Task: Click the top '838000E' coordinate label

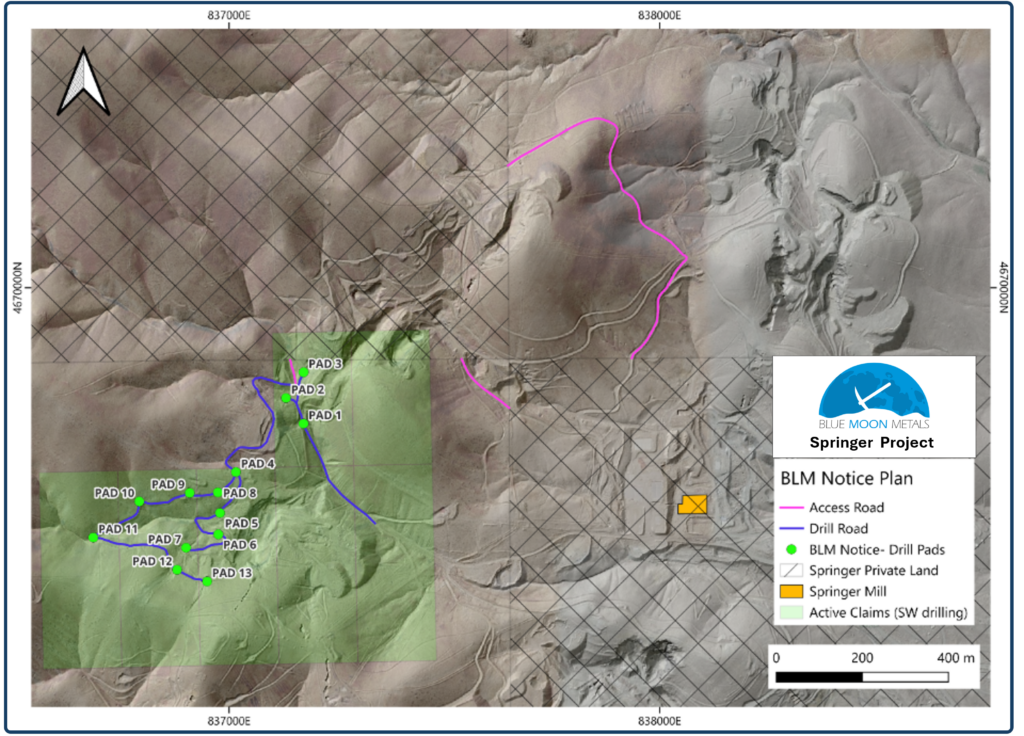Action: 659,15
